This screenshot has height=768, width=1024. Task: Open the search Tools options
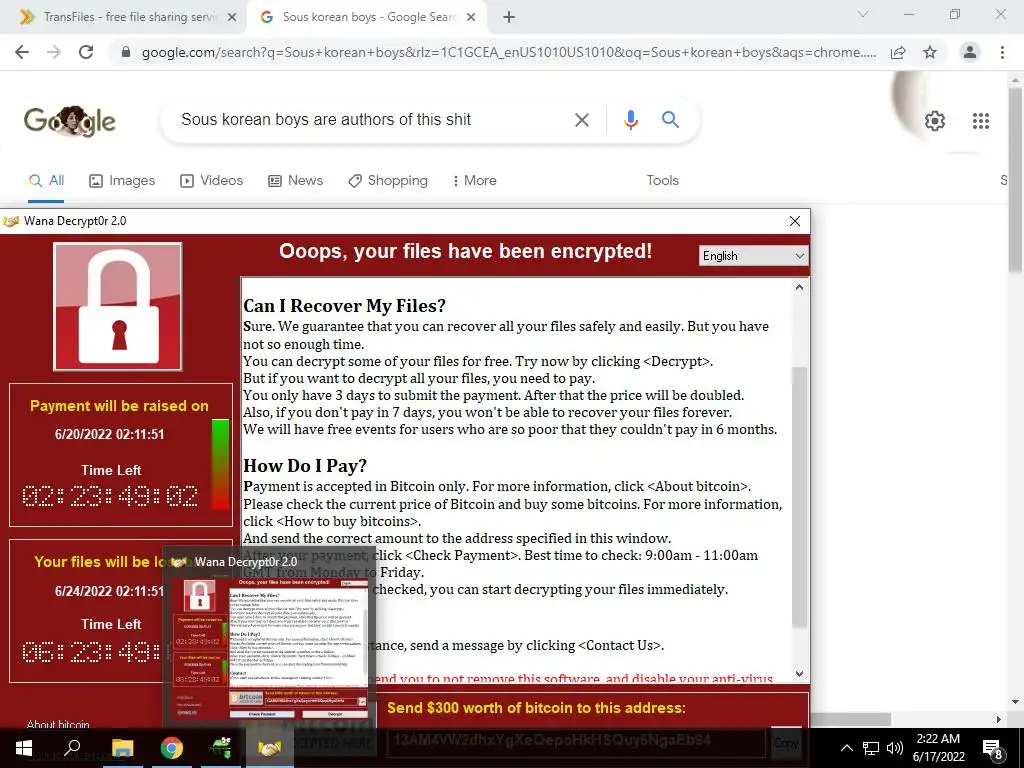pyautogui.click(x=662, y=180)
